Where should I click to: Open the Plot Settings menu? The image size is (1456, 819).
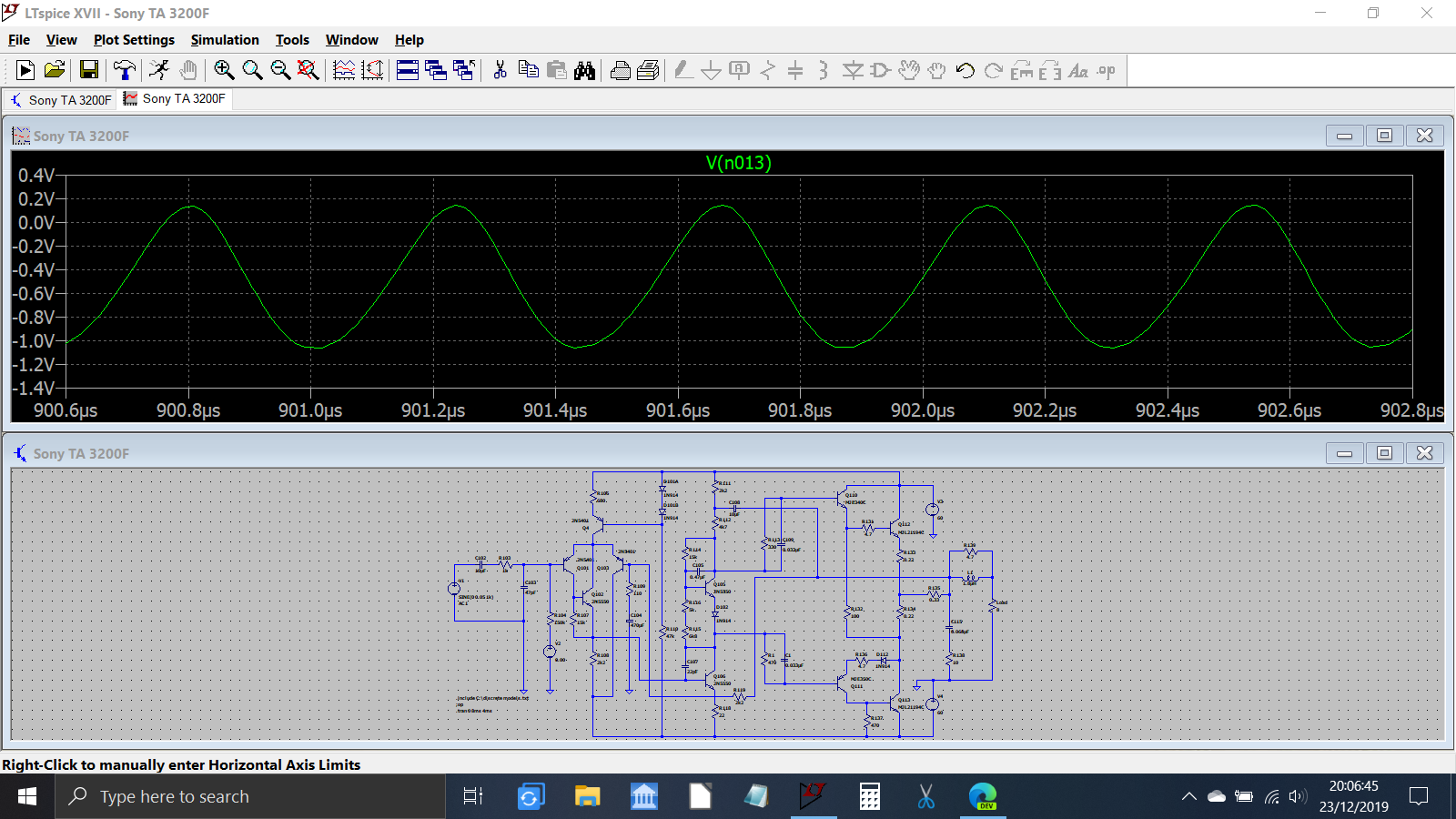tap(134, 40)
